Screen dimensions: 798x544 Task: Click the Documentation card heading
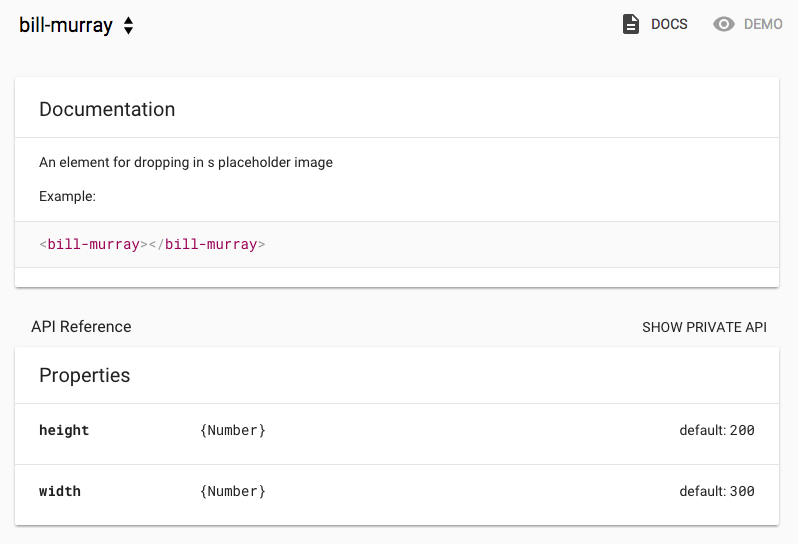click(x=107, y=110)
